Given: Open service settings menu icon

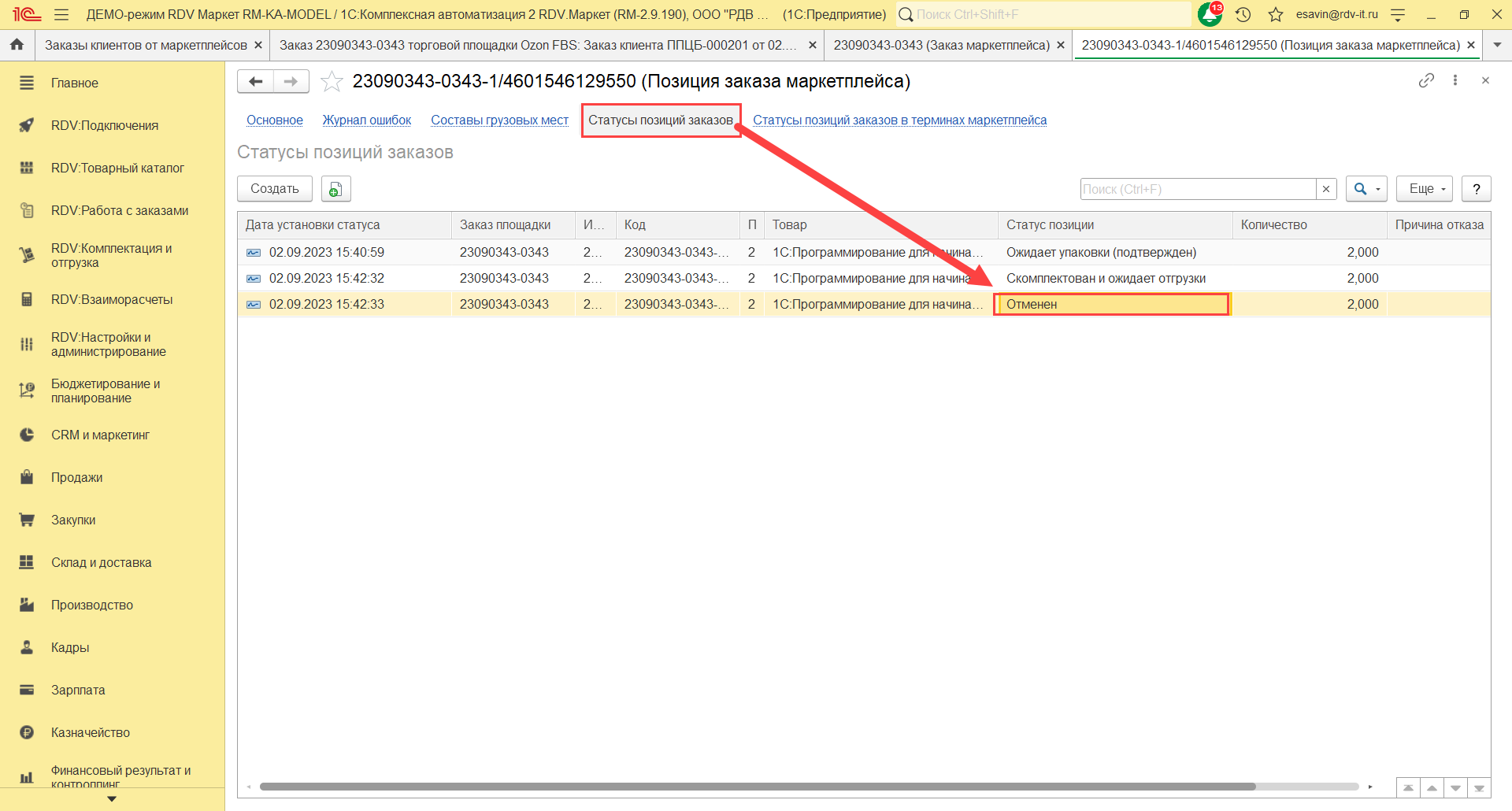Looking at the screenshot, I should pyautogui.click(x=1399, y=14).
